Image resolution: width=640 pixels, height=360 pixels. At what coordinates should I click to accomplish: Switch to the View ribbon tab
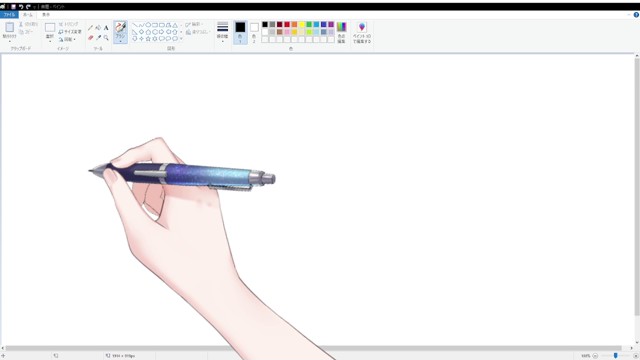pyautogui.click(x=46, y=15)
